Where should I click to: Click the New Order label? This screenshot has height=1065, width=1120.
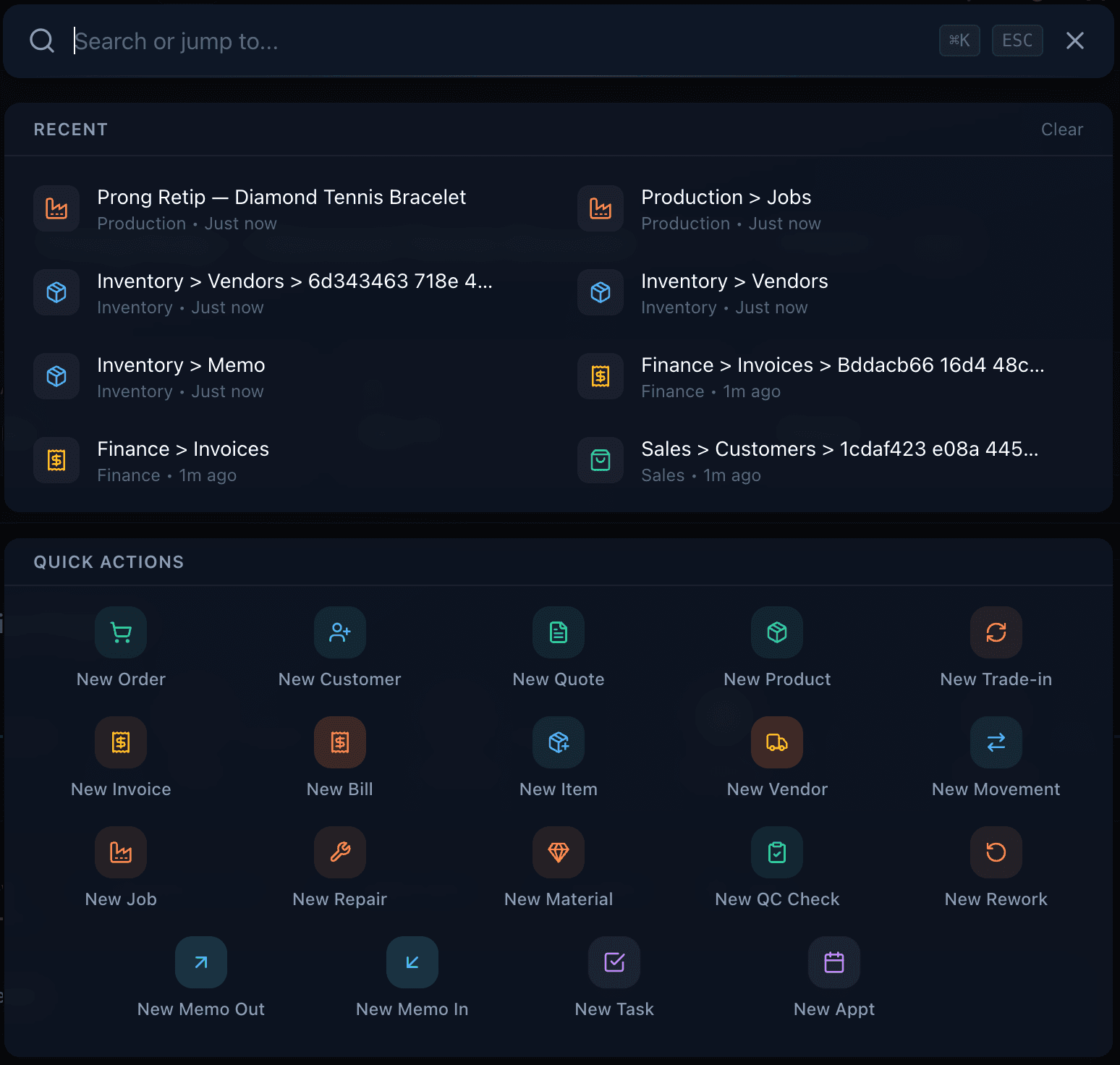pyautogui.click(x=121, y=679)
